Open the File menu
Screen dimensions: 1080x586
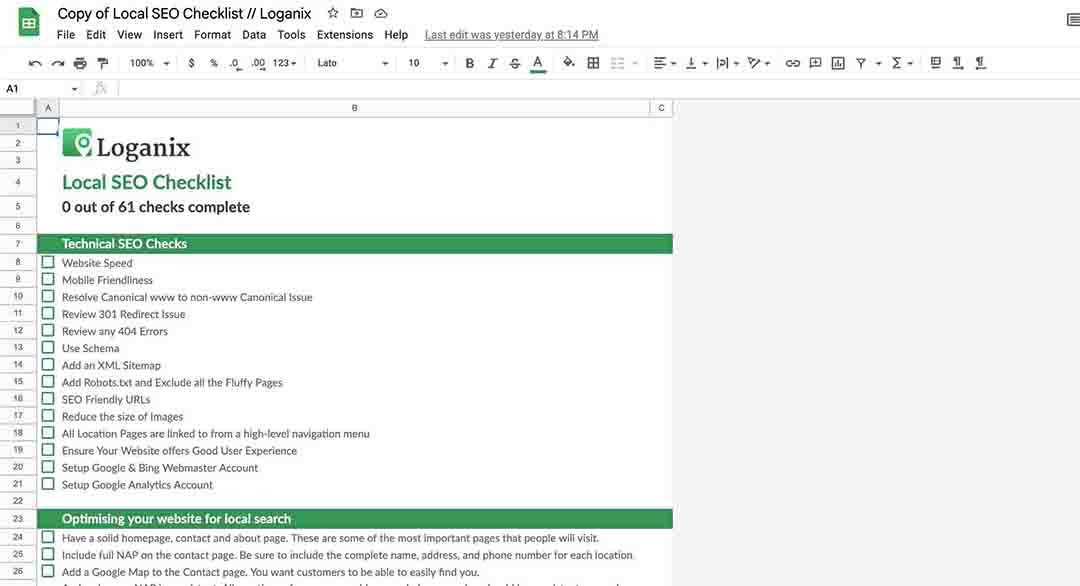click(65, 34)
